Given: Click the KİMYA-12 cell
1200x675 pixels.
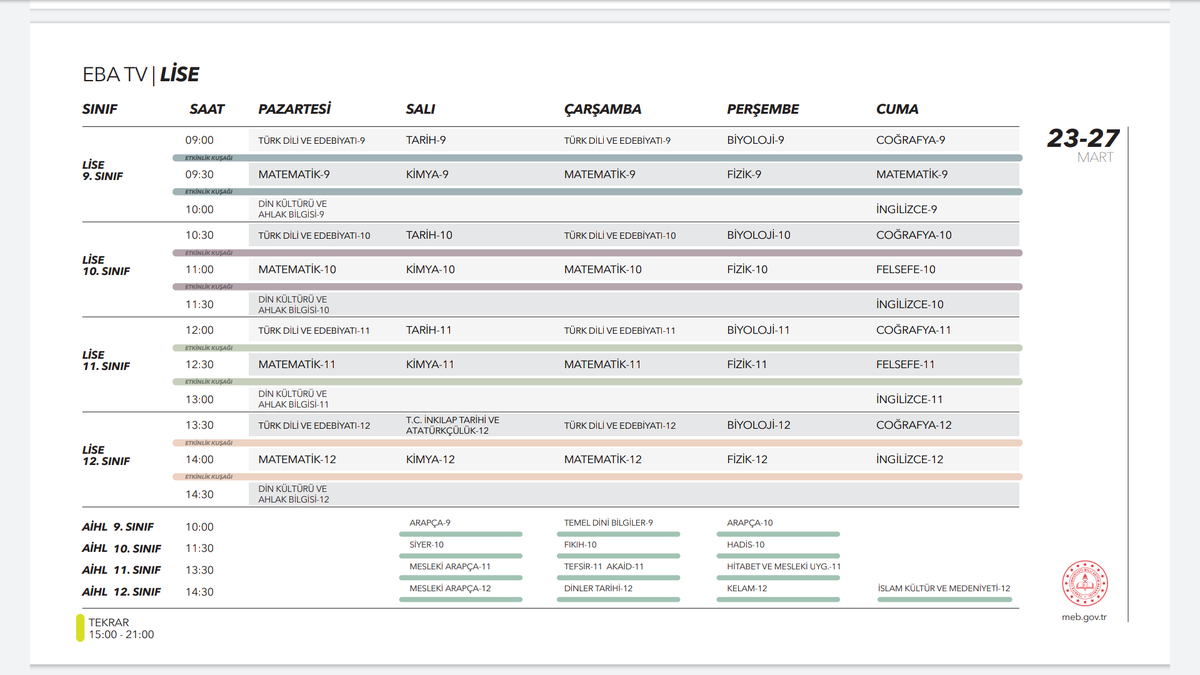Looking at the screenshot, I should (x=430, y=459).
